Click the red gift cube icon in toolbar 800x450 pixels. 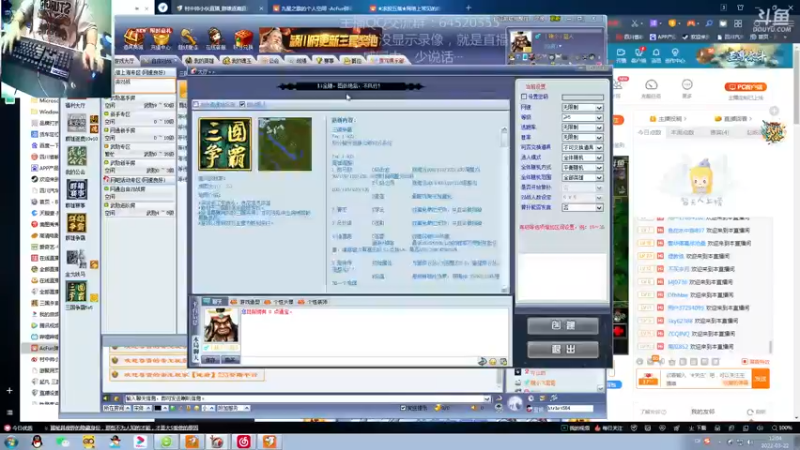[243, 38]
